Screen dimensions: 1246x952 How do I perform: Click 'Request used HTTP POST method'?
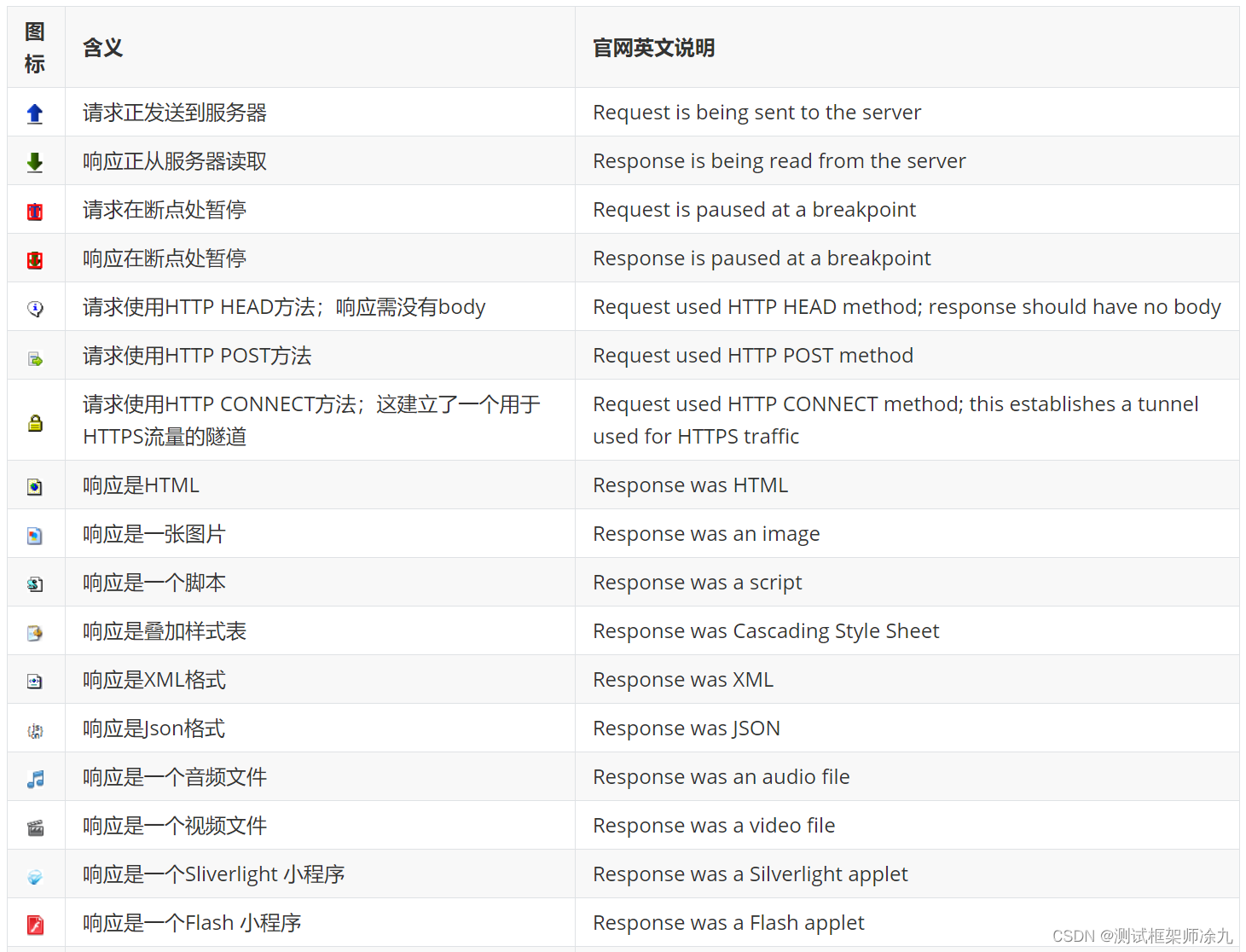753,356
